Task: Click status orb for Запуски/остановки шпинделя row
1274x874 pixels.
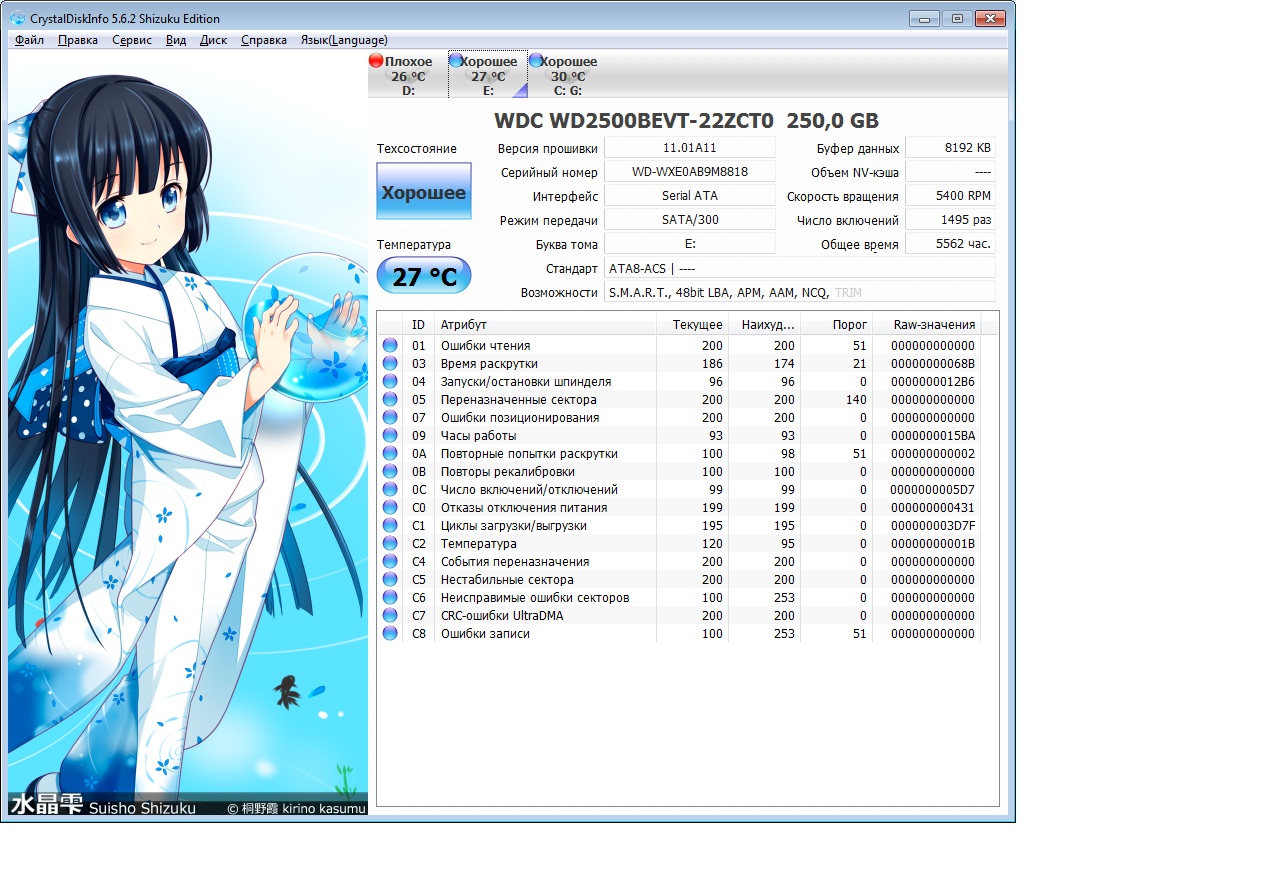Action: [390, 382]
